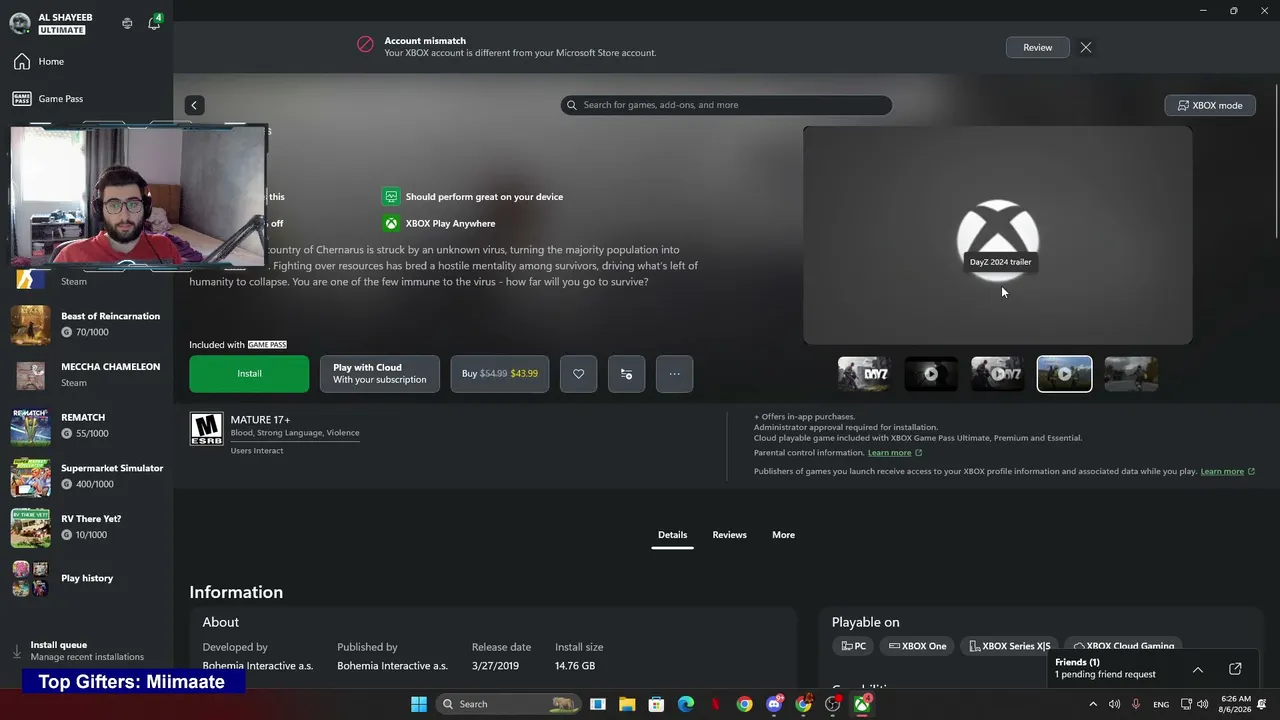Open publishers data Learn more link

[x=1227, y=471]
